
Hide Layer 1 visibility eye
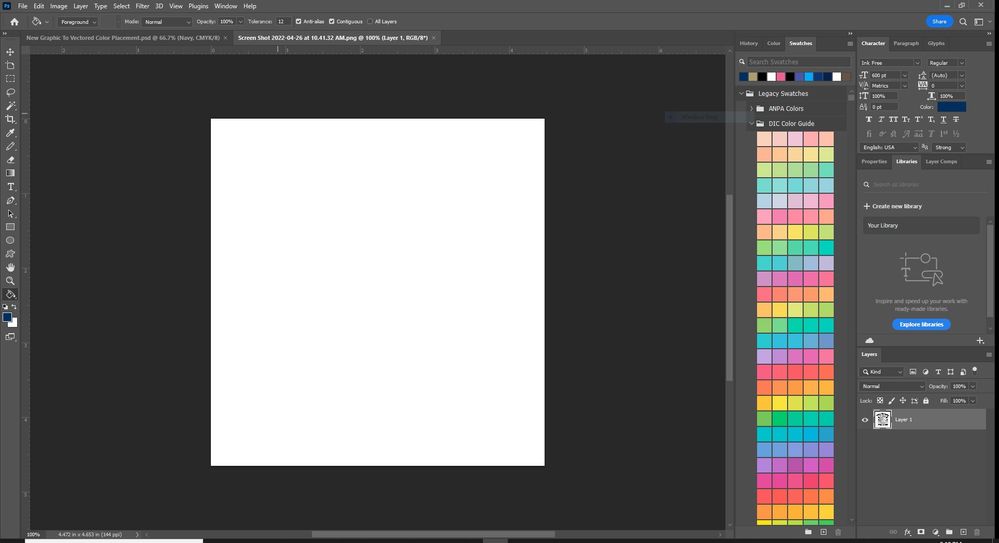click(865, 420)
